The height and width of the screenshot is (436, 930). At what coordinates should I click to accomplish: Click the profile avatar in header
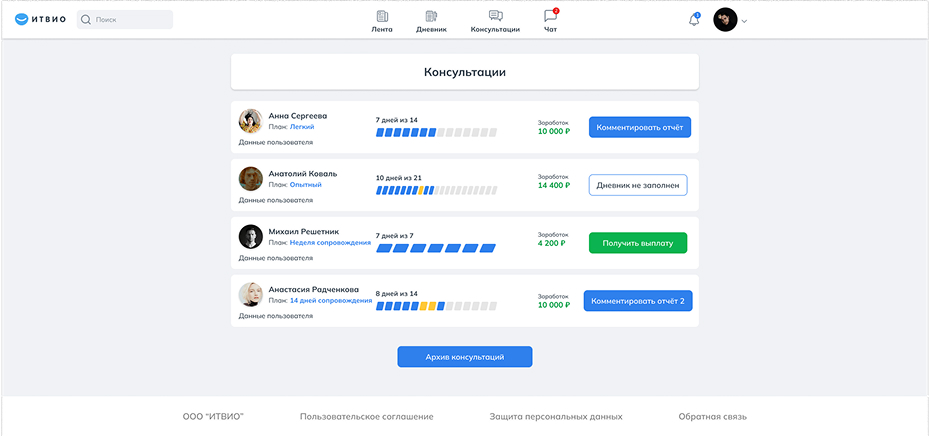click(725, 20)
